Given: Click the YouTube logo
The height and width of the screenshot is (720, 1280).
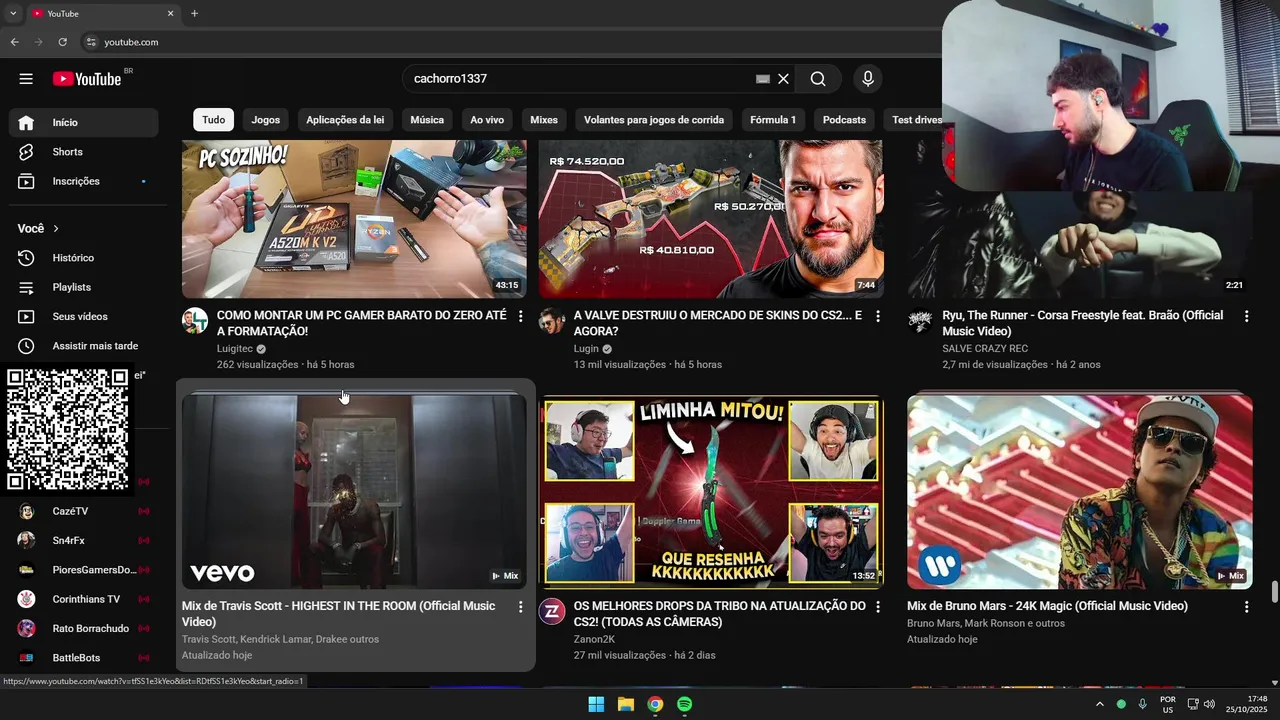Looking at the screenshot, I should coord(87,79).
